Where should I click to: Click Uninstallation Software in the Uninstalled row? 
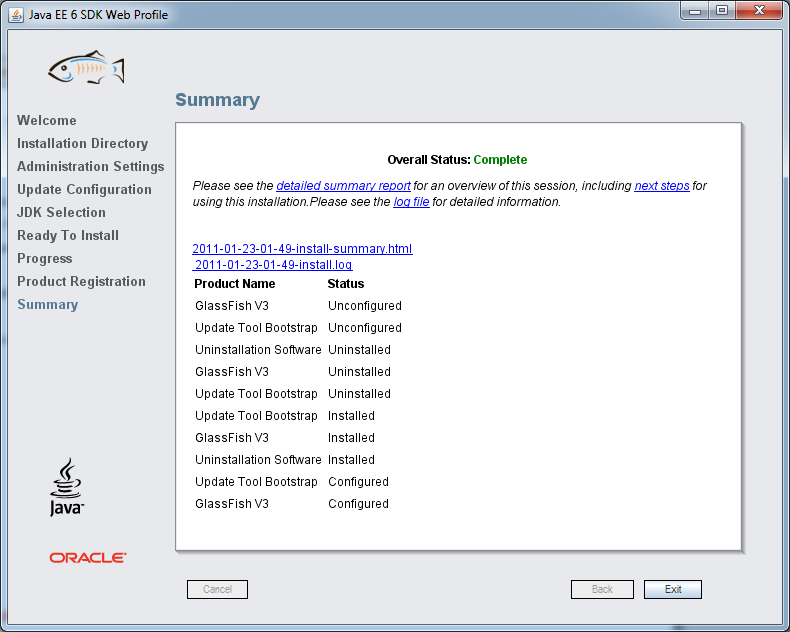pos(258,350)
